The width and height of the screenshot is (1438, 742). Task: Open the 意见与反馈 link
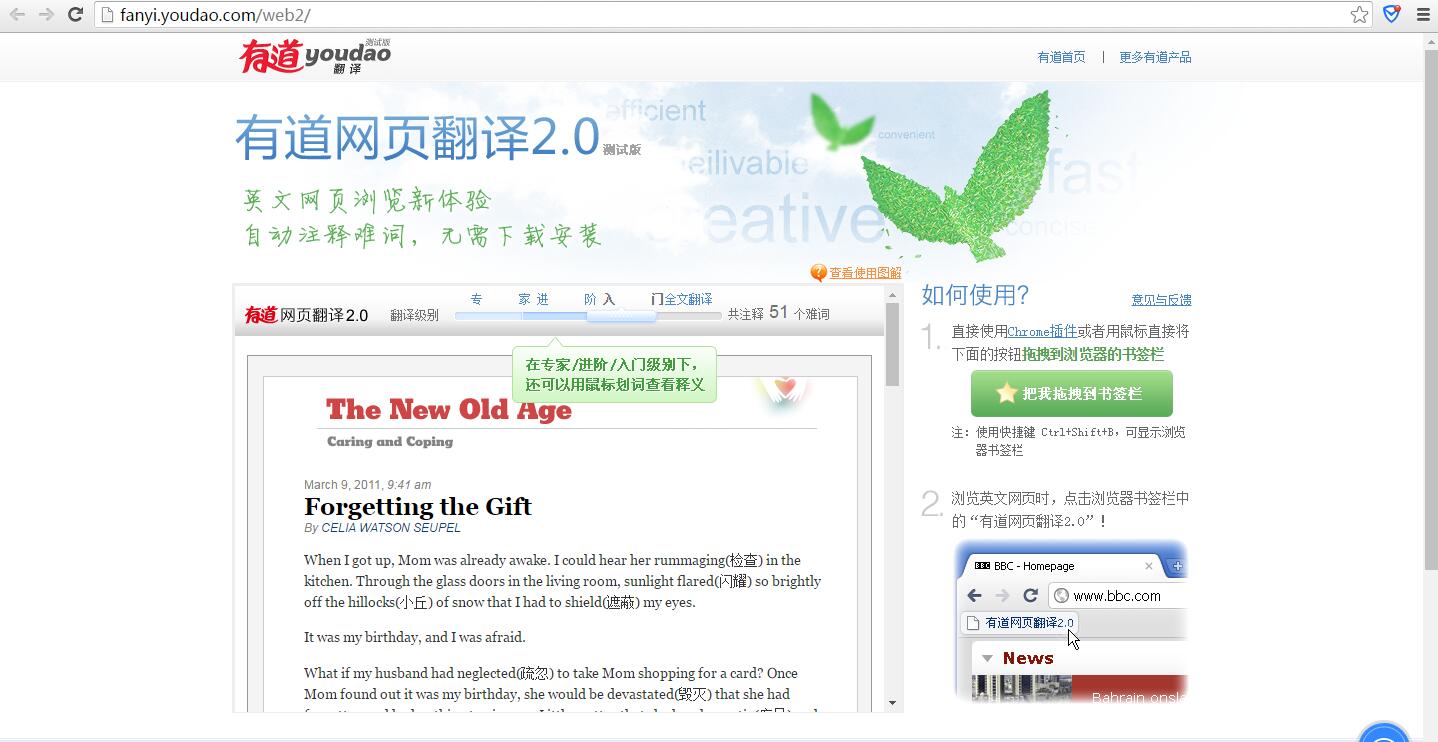click(x=1161, y=300)
